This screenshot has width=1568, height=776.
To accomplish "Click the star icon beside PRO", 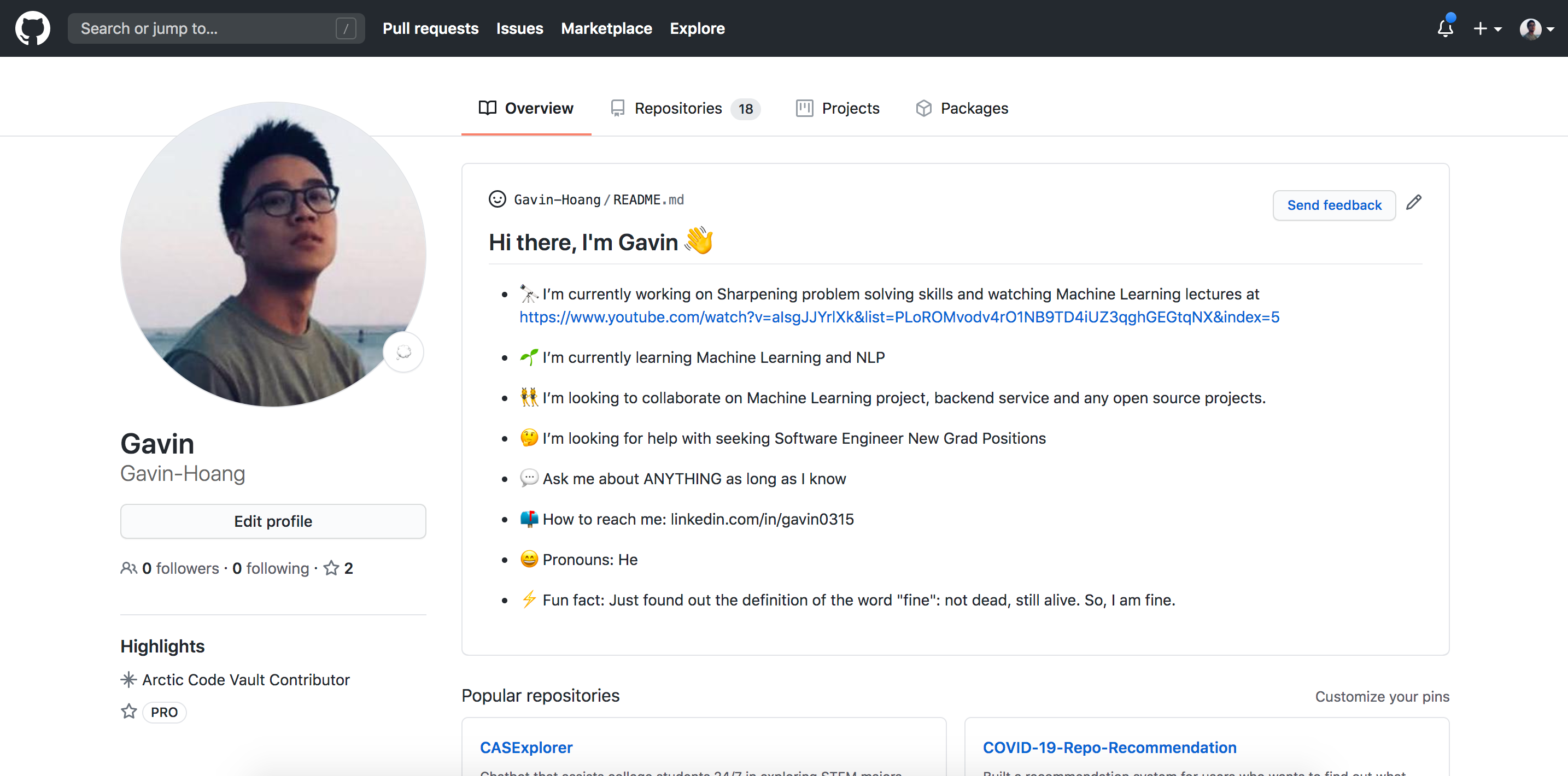I will coord(128,711).
